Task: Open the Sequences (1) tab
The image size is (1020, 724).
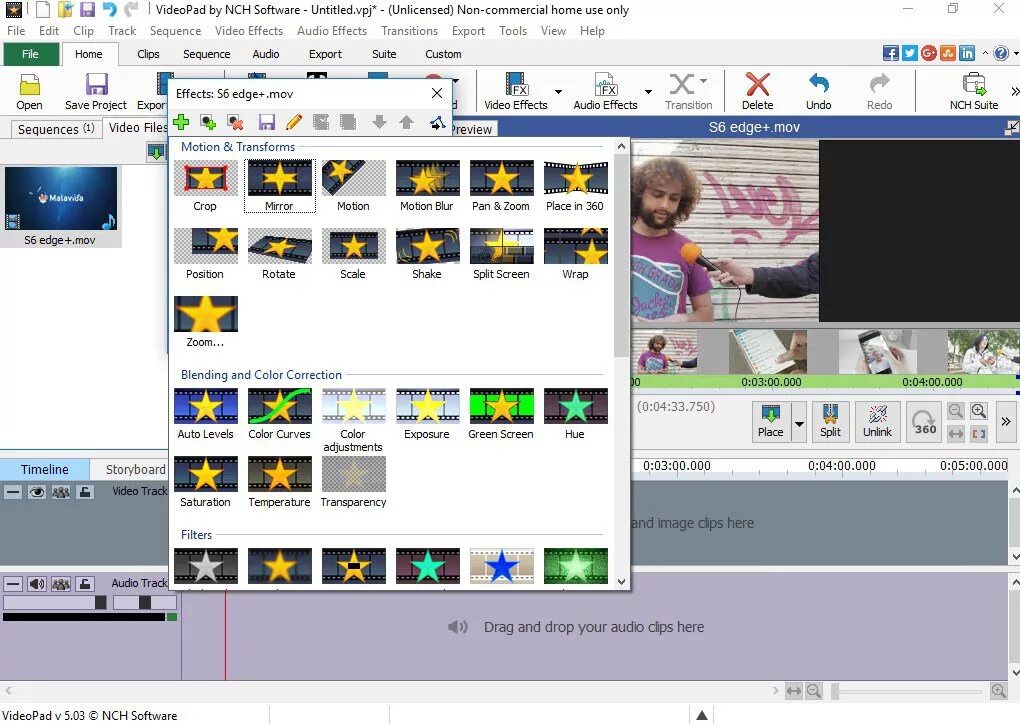Action: pos(56,129)
